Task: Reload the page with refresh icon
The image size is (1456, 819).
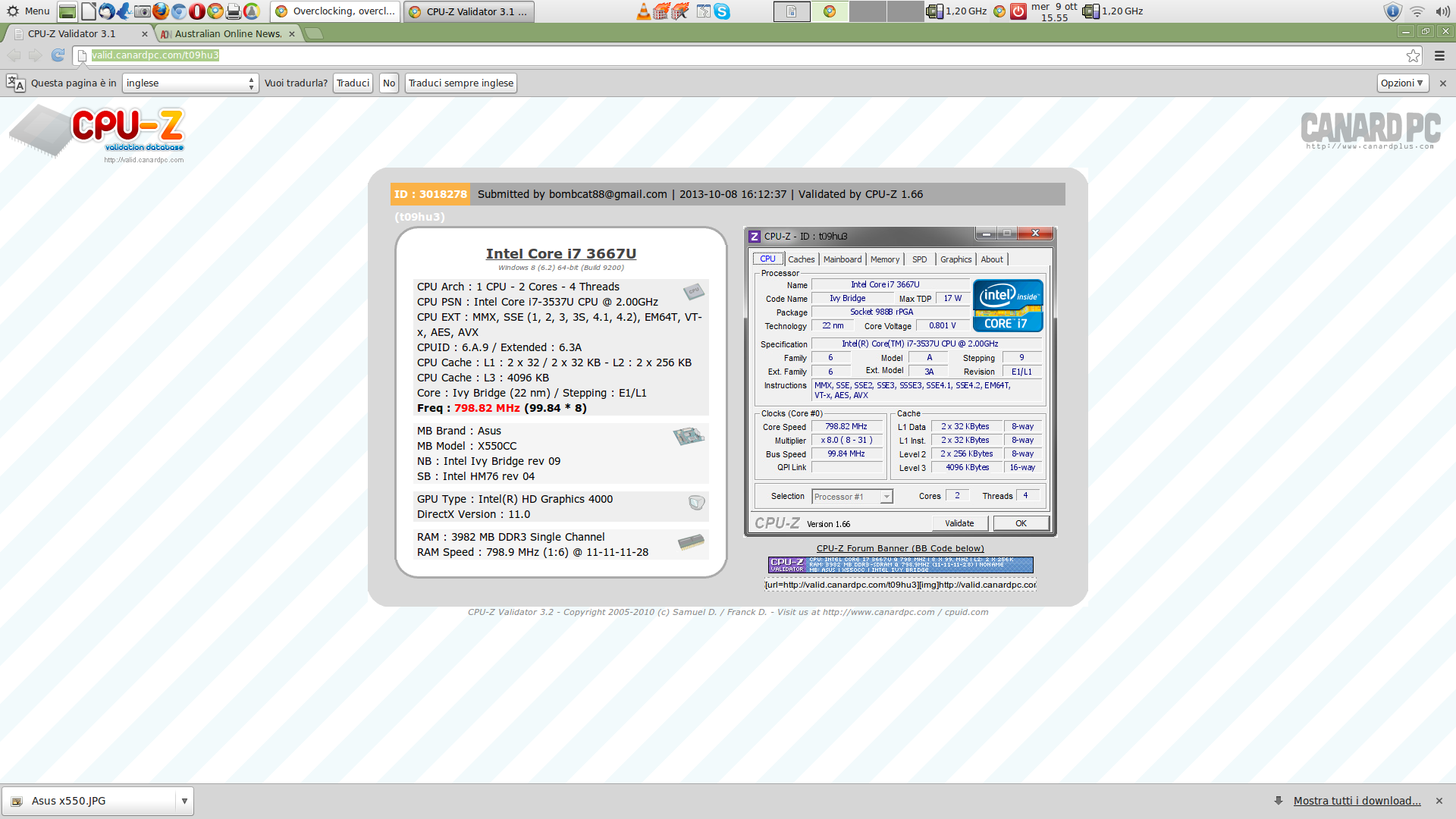Action: click(x=58, y=55)
